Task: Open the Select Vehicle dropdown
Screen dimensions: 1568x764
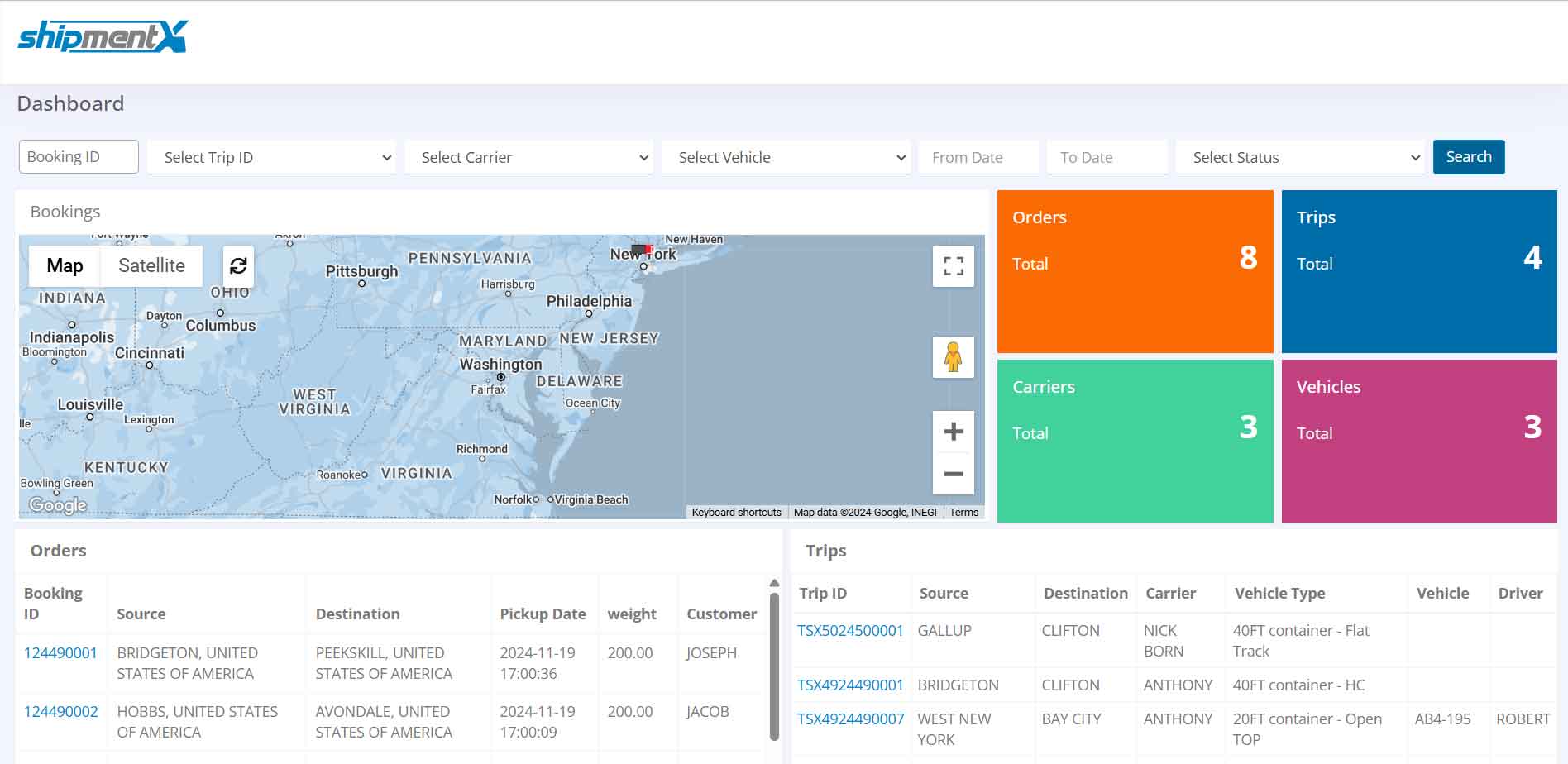Action: click(786, 157)
